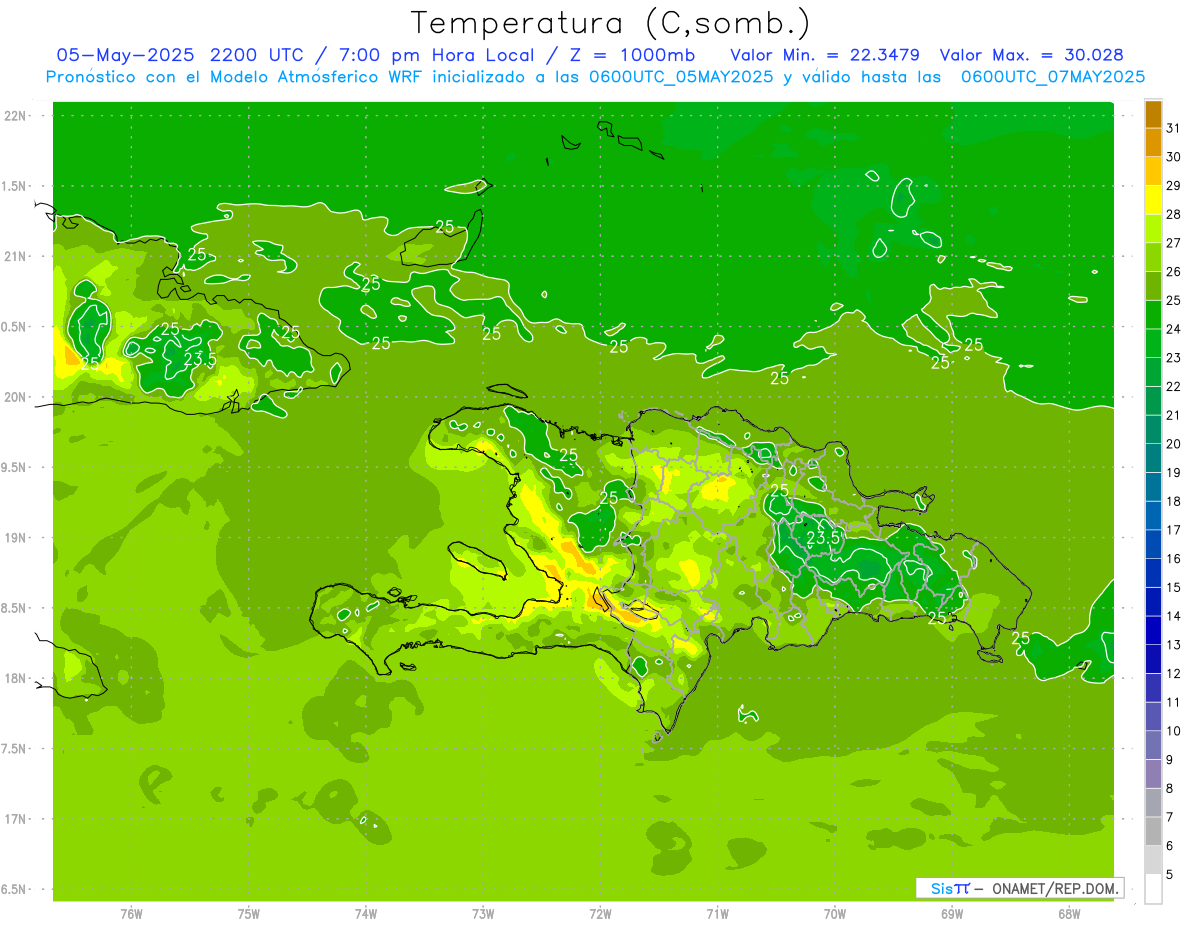Click the gray colorbar swatch between 6 and 7
1200x927 pixels.
click(1153, 831)
